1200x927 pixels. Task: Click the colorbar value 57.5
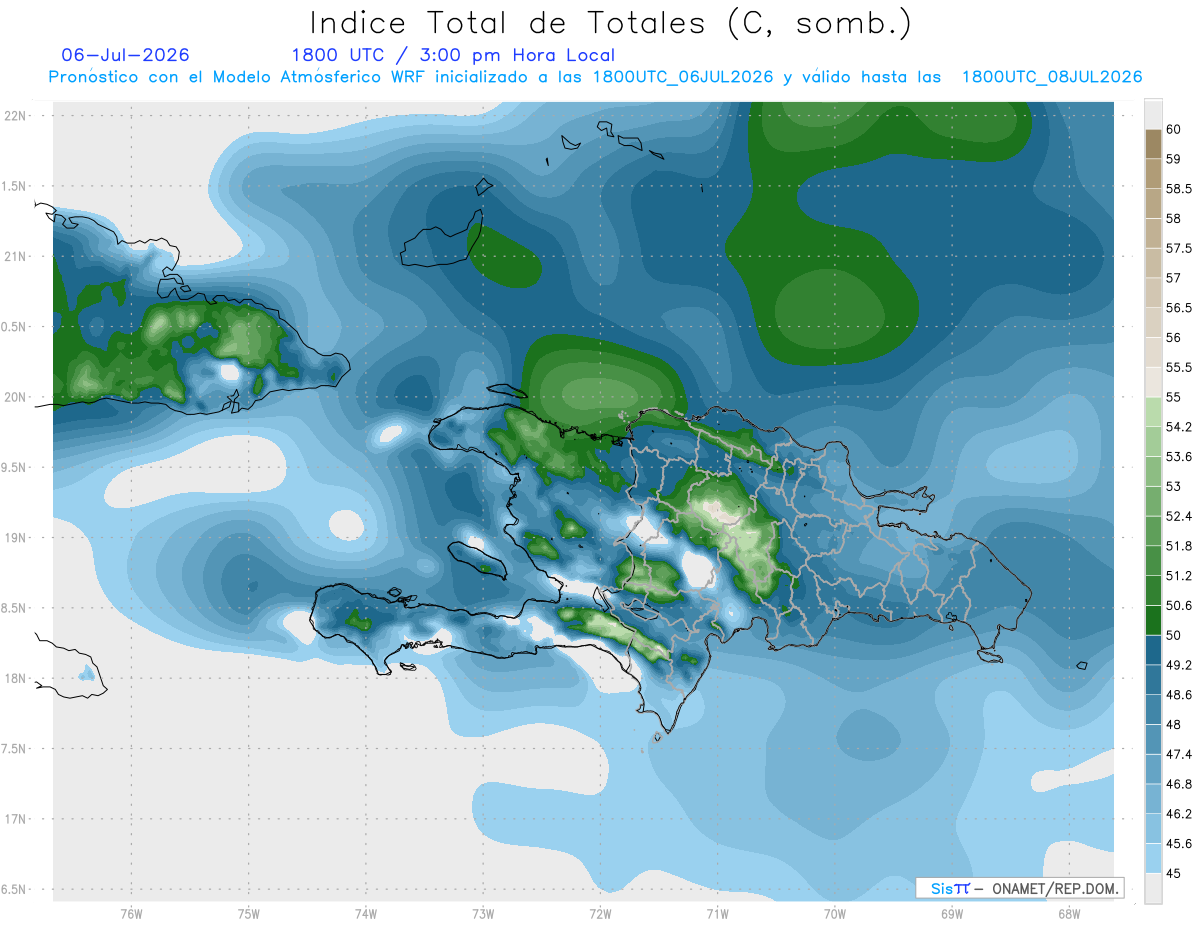point(1180,248)
